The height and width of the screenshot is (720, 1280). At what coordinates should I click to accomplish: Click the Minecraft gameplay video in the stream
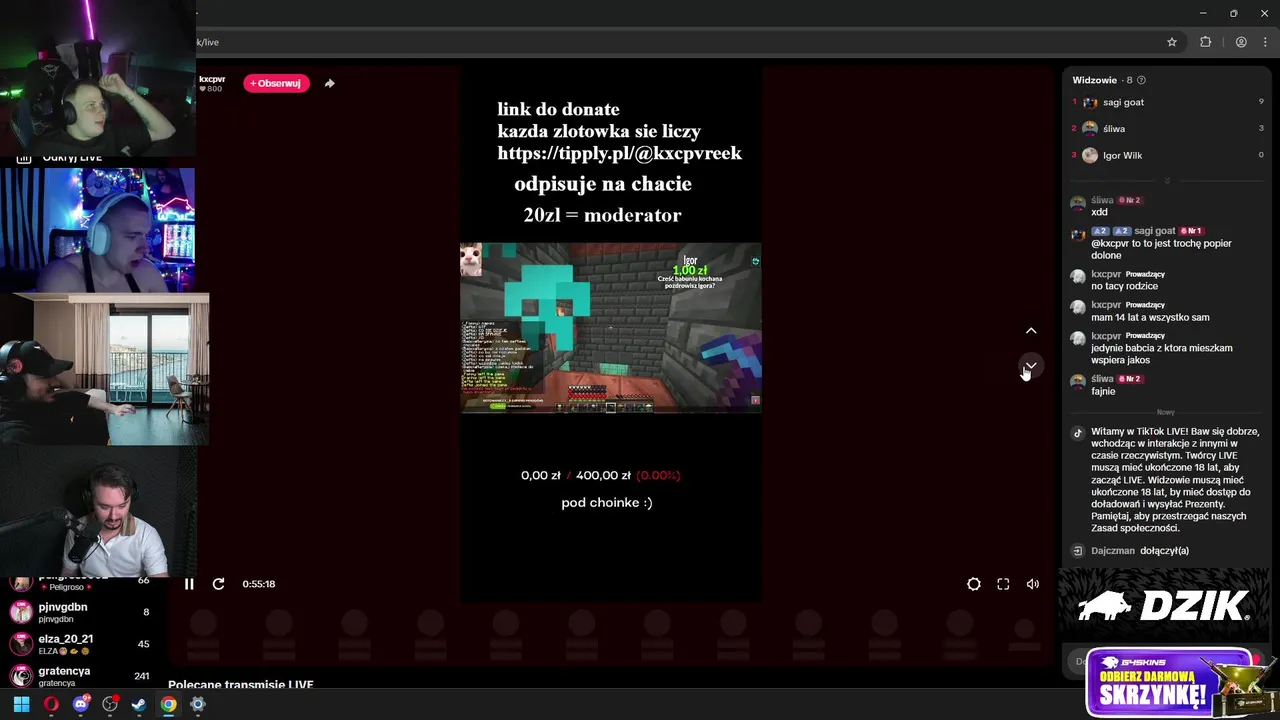(x=610, y=327)
